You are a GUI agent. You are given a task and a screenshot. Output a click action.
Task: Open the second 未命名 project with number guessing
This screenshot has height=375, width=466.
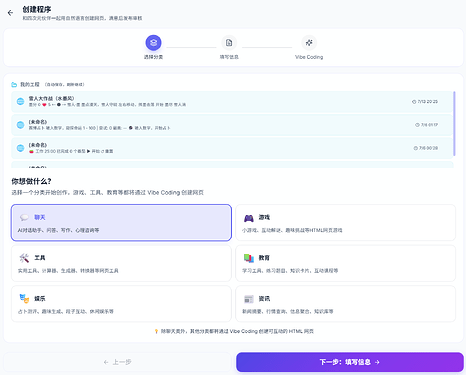point(232,125)
